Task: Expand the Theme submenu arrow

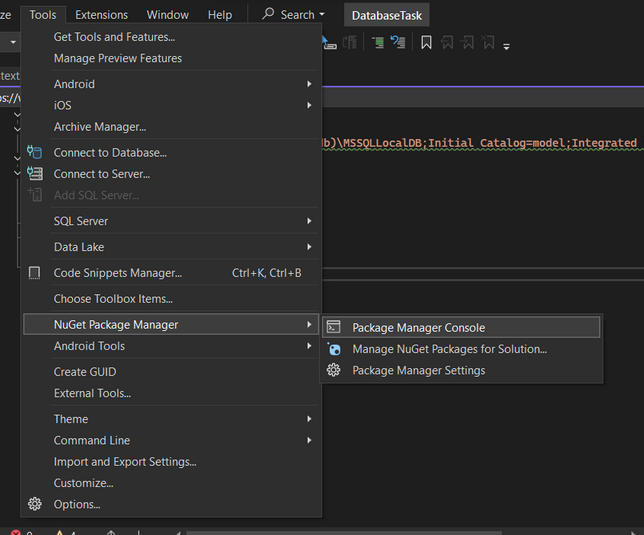Action: (309, 419)
